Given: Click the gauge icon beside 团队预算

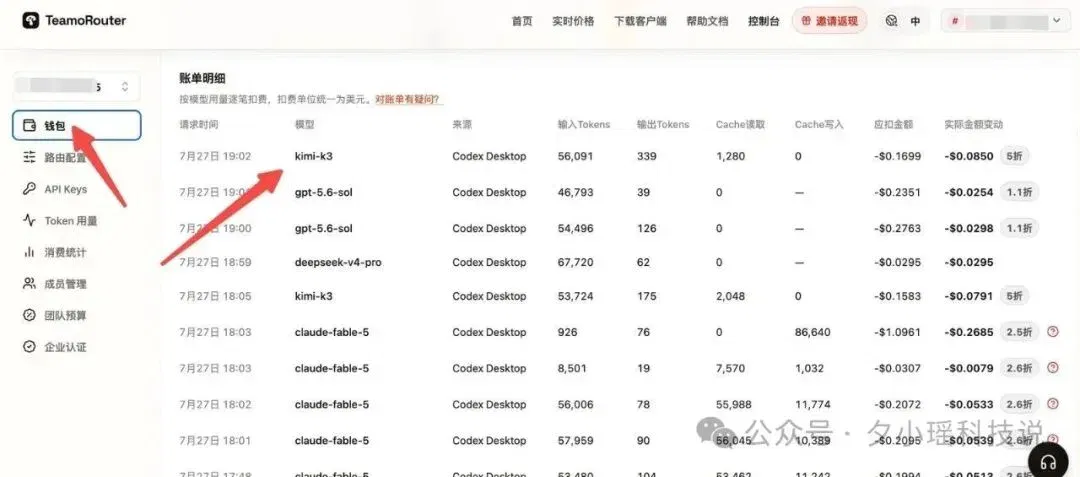Looking at the screenshot, I should point(30,315).
